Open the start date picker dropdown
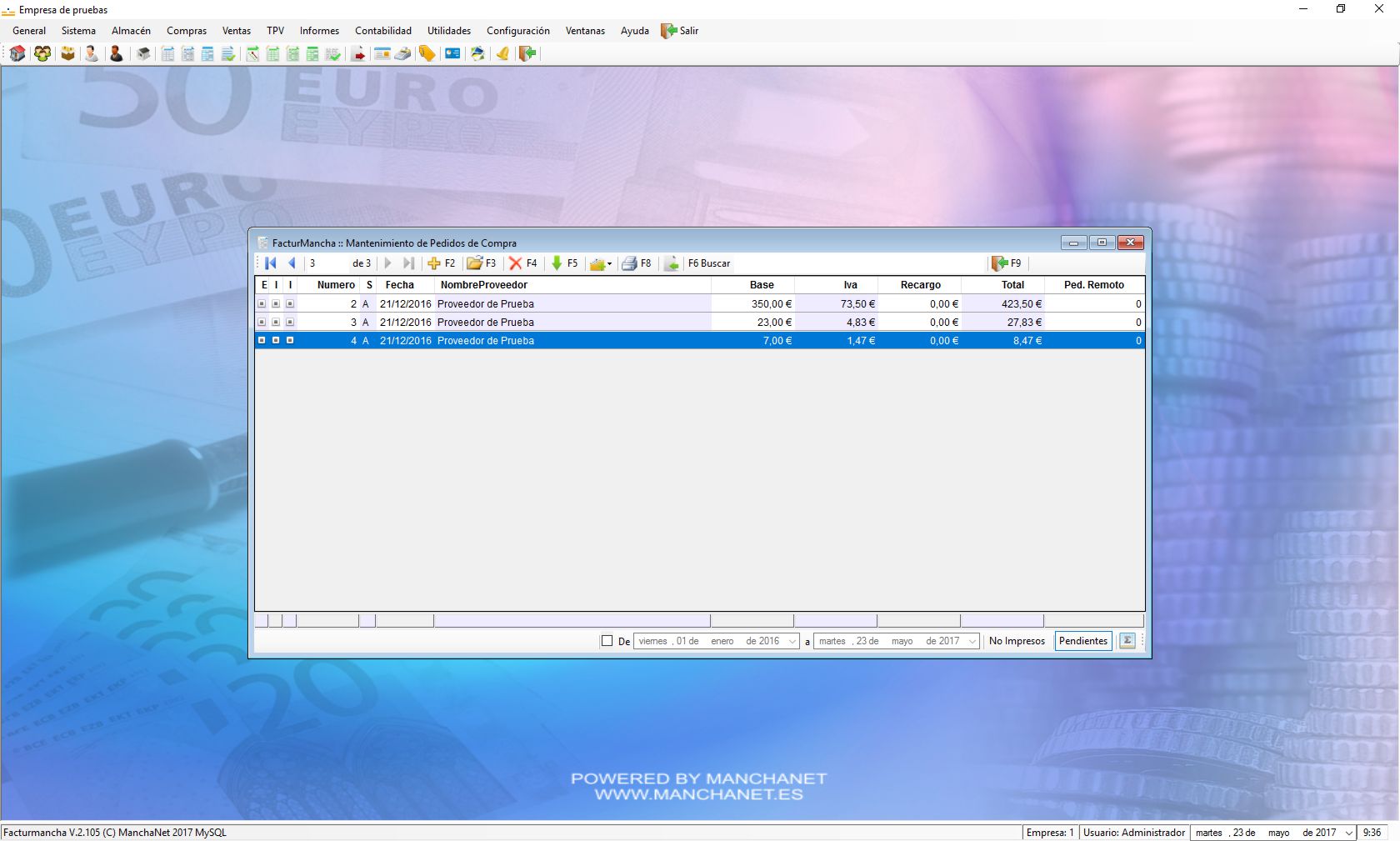This screenshot has height=841, width=1400. click(792, 641)
